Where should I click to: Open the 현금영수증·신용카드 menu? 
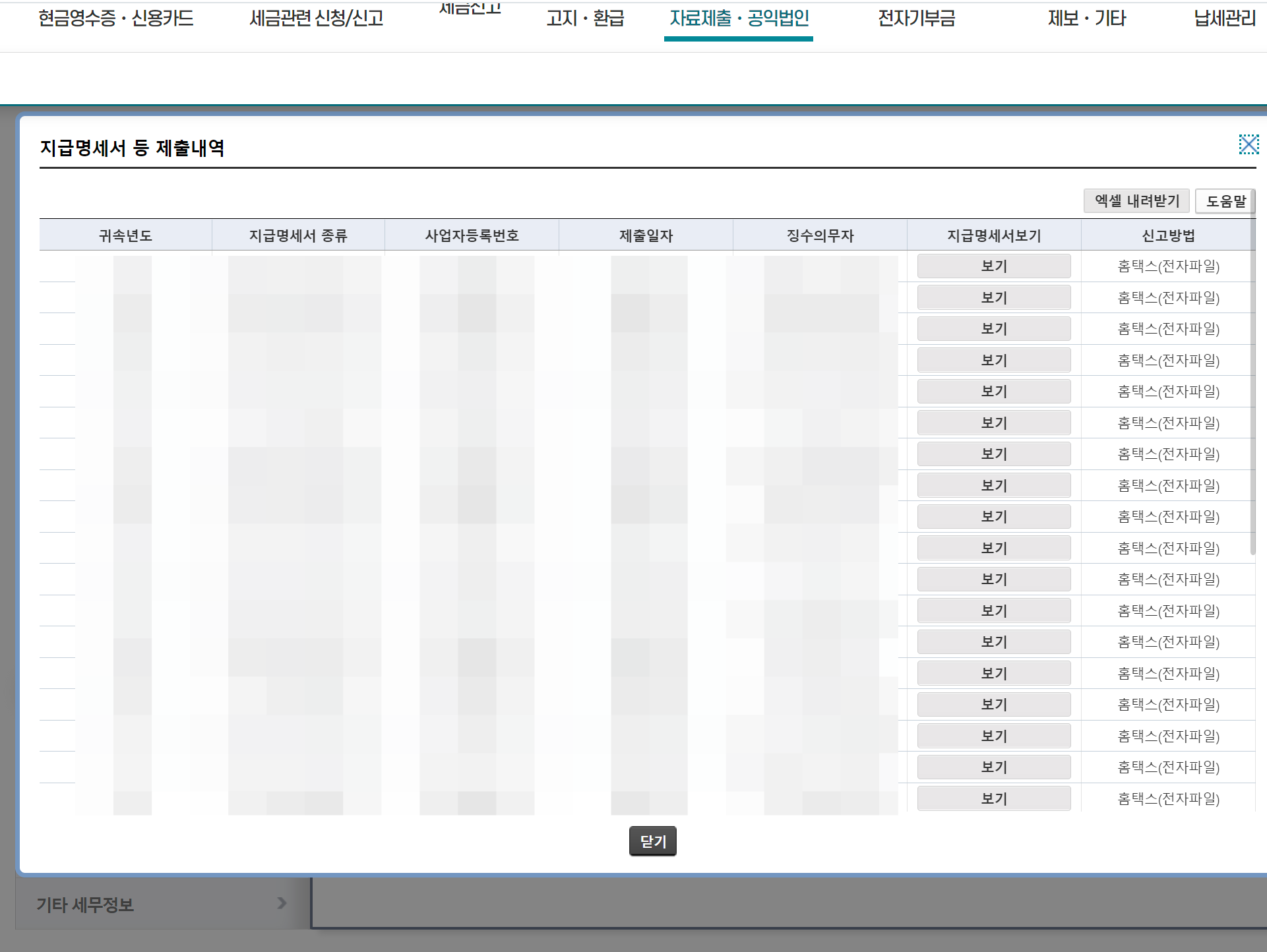116,18
